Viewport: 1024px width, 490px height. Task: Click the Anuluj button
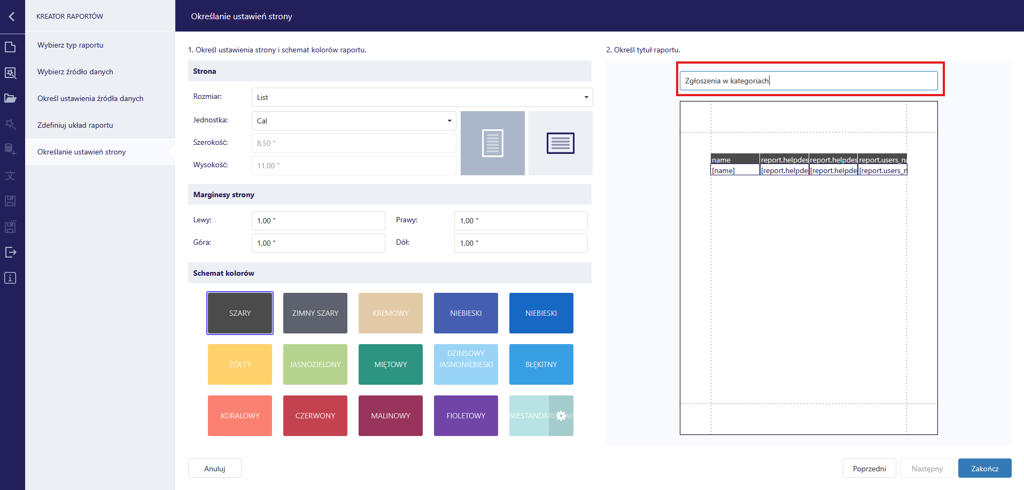tap(214, 468)
